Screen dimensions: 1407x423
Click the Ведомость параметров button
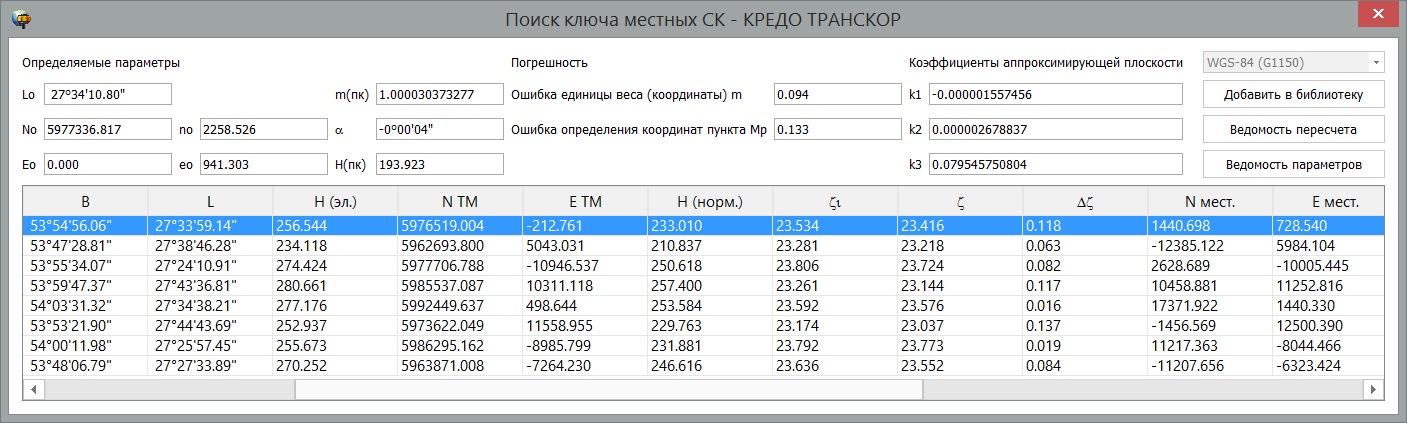1294,163
